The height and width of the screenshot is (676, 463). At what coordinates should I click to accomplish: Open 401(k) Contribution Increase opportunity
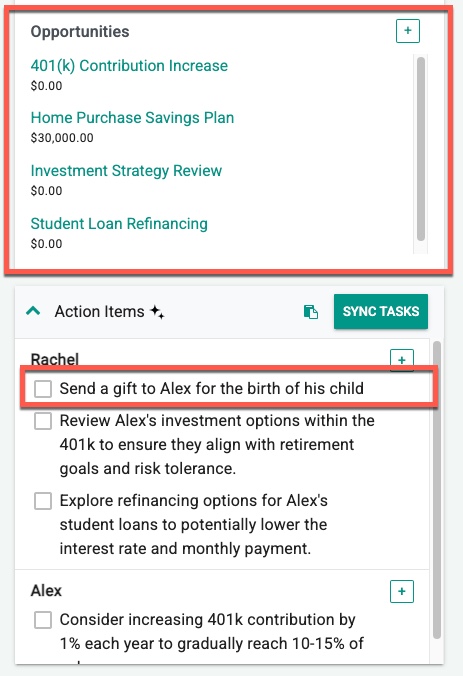click(129, 66)
